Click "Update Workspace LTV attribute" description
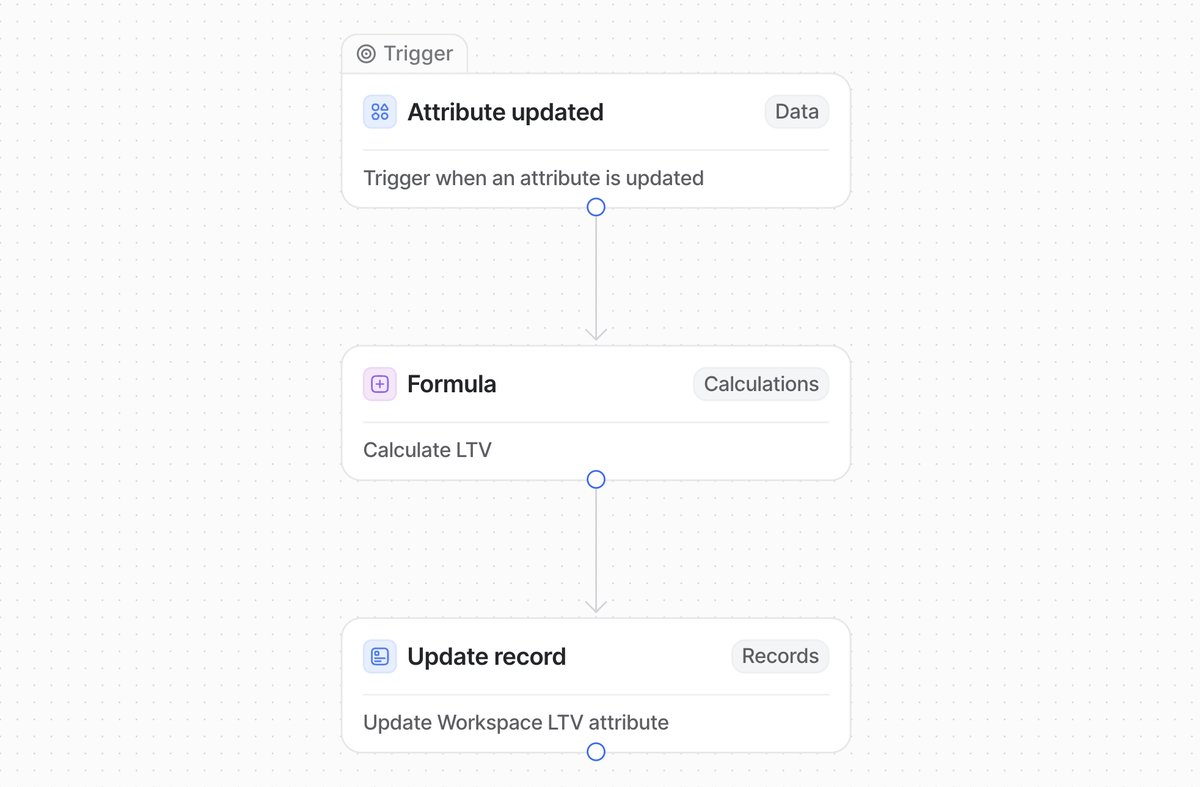The height and width of the screenshot is (787, 1200). pos(515,722)
